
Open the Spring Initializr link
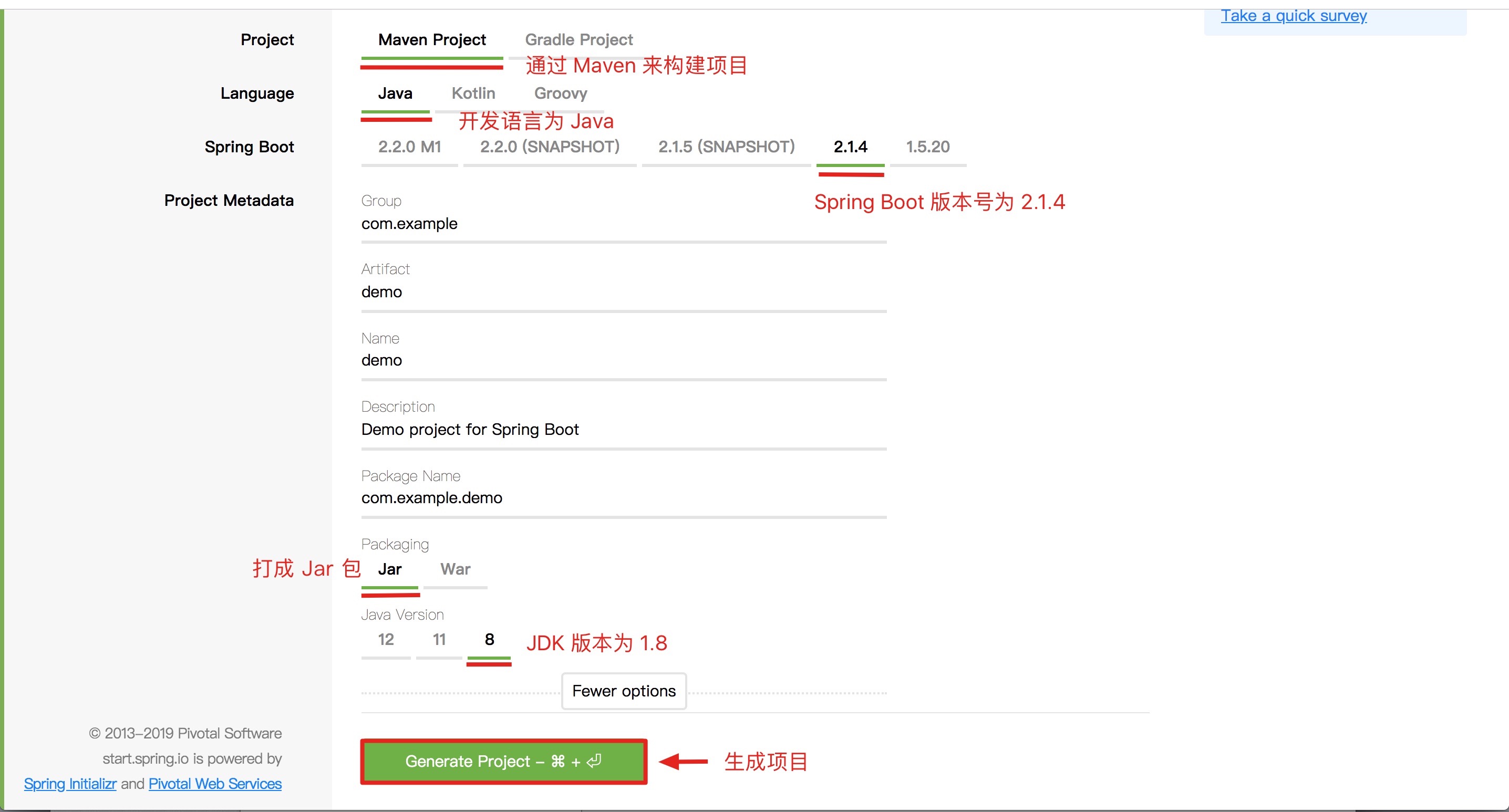coord(70,784)
